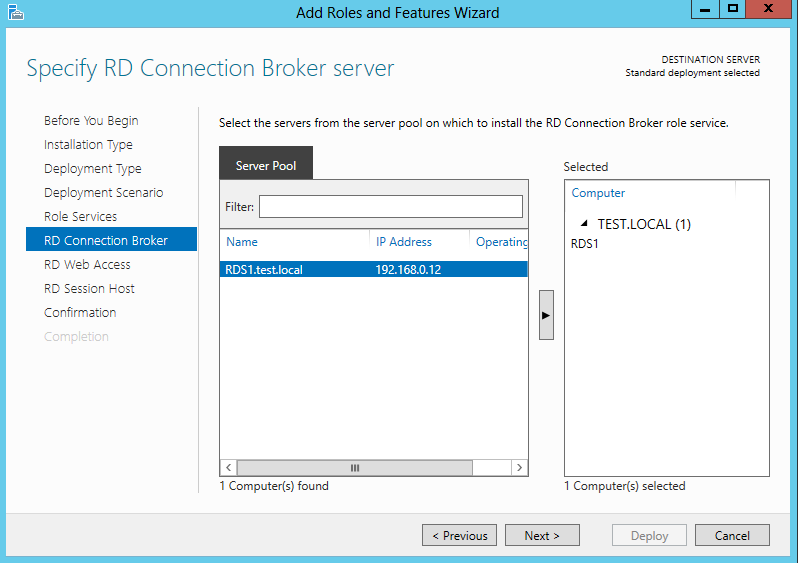Image resolution: width=809 pixels, height=576 pixels.
Task: Click the Cancel button
Action: click(732, 535)
